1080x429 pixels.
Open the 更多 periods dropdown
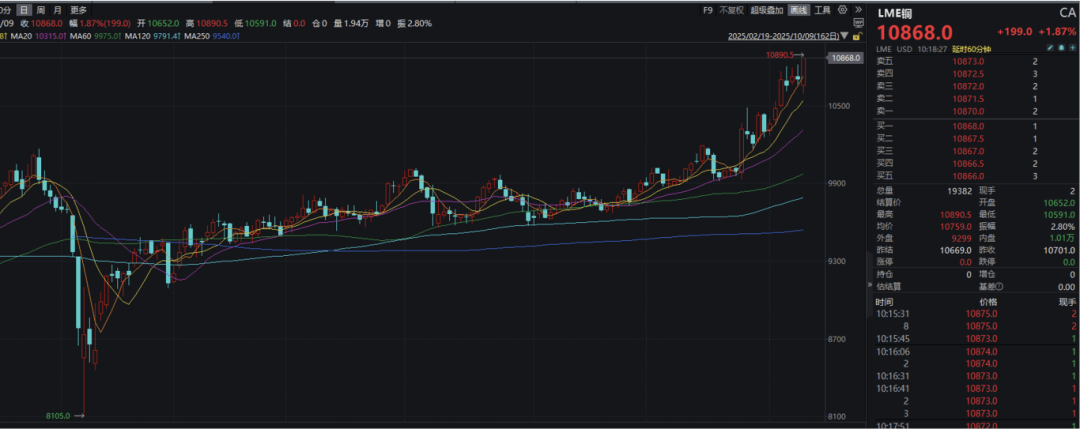79,10
